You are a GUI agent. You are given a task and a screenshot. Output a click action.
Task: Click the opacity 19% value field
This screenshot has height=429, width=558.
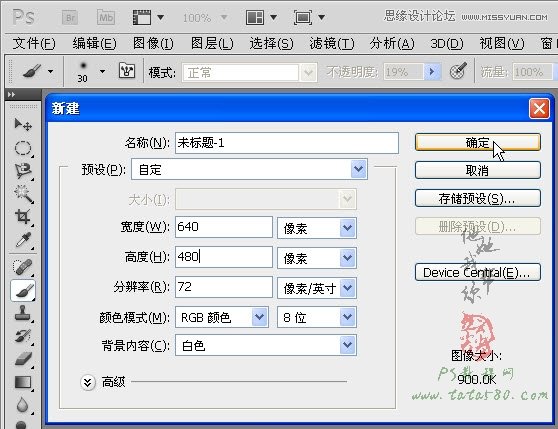pyautogui.click(x=404, y=72)
